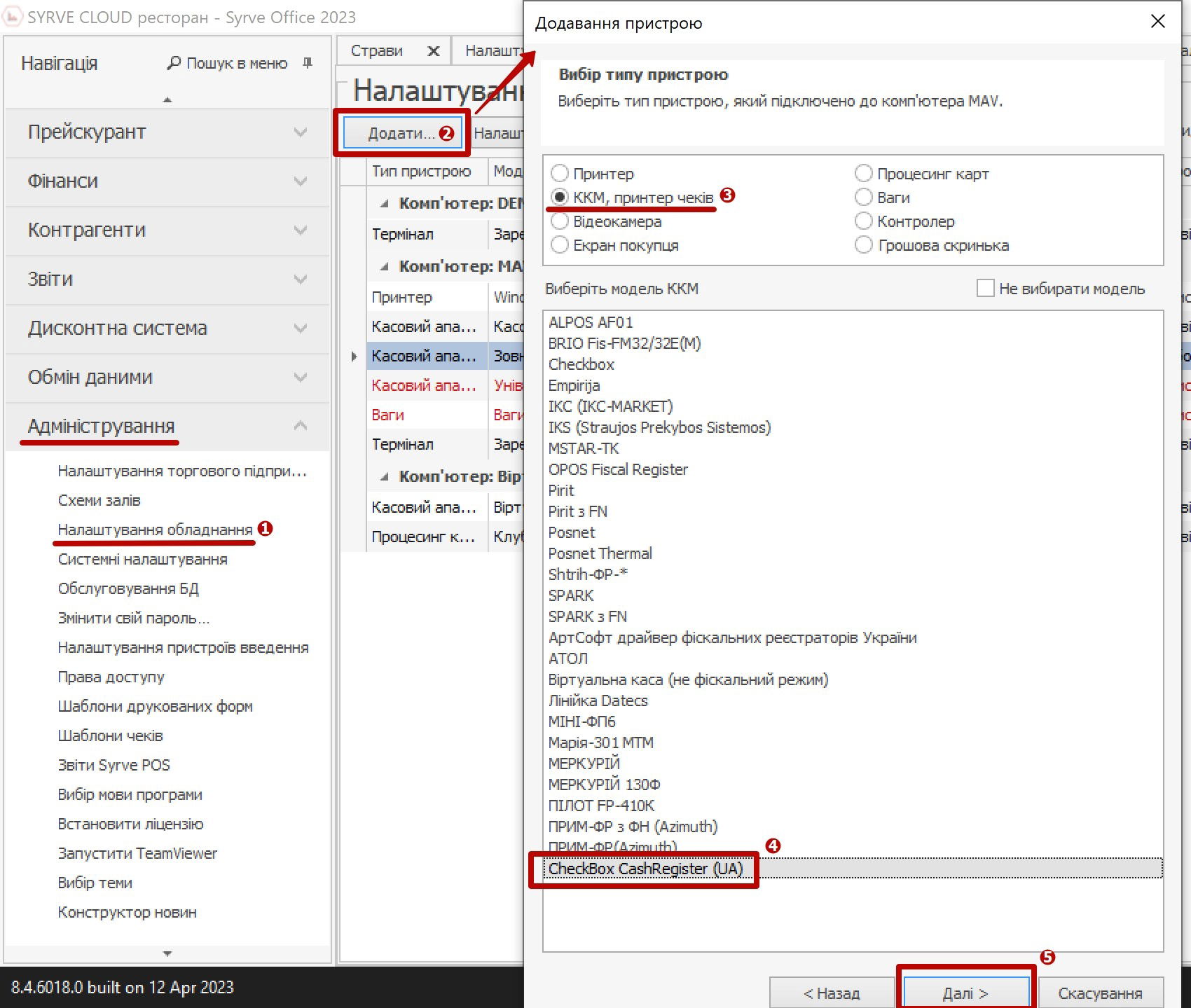The image size is (1191, 1008).
Task: Switch to the Страви tab
Action: tap(377, 51)
